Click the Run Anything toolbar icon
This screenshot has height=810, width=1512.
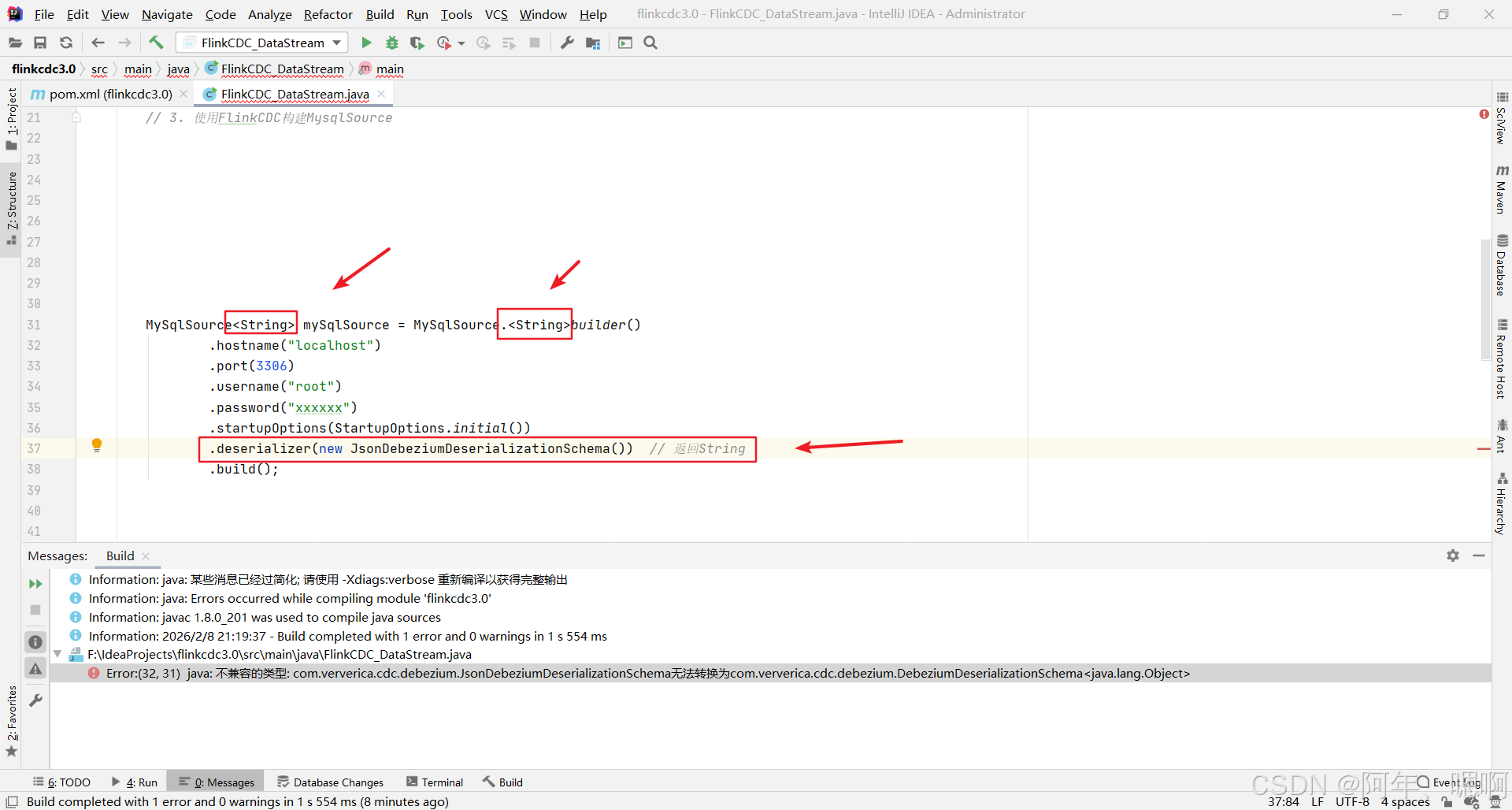(x=625, y=43)
